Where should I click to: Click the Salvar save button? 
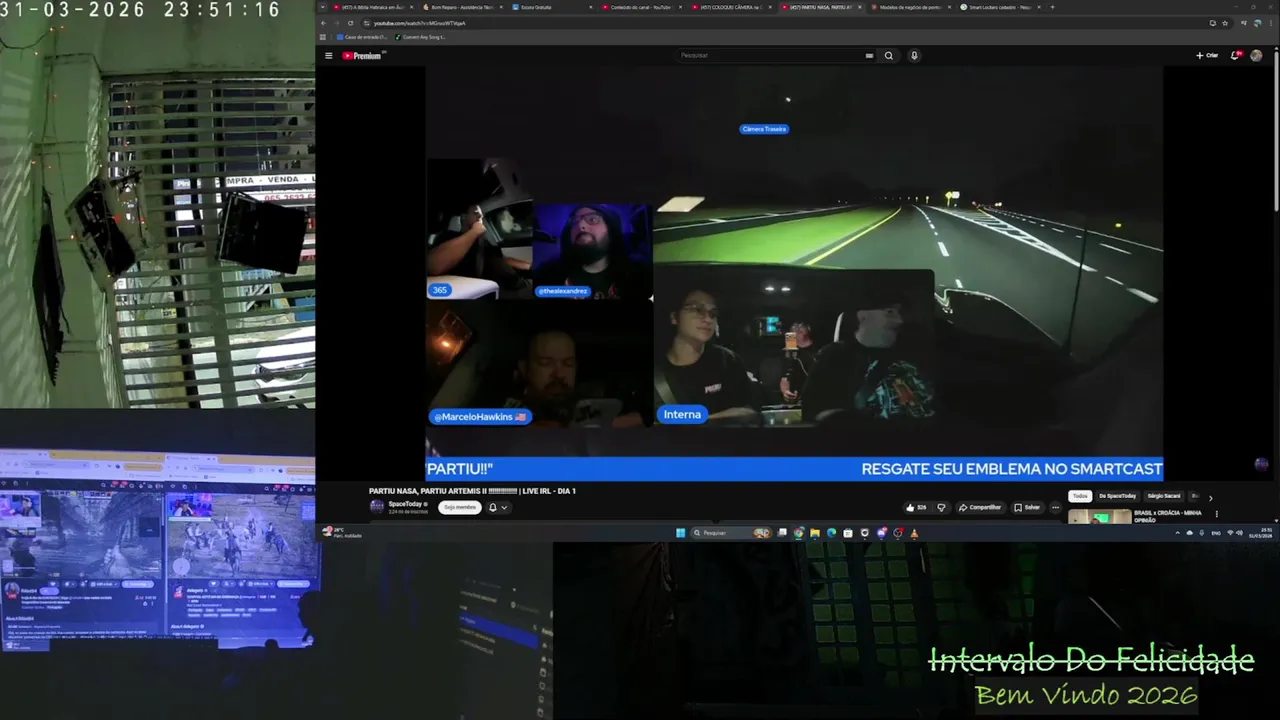click(1027, 507)
